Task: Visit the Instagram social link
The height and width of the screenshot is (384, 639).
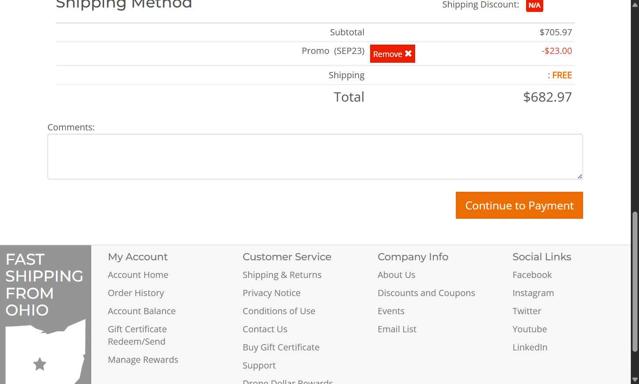Action: (x=533, y=293)
